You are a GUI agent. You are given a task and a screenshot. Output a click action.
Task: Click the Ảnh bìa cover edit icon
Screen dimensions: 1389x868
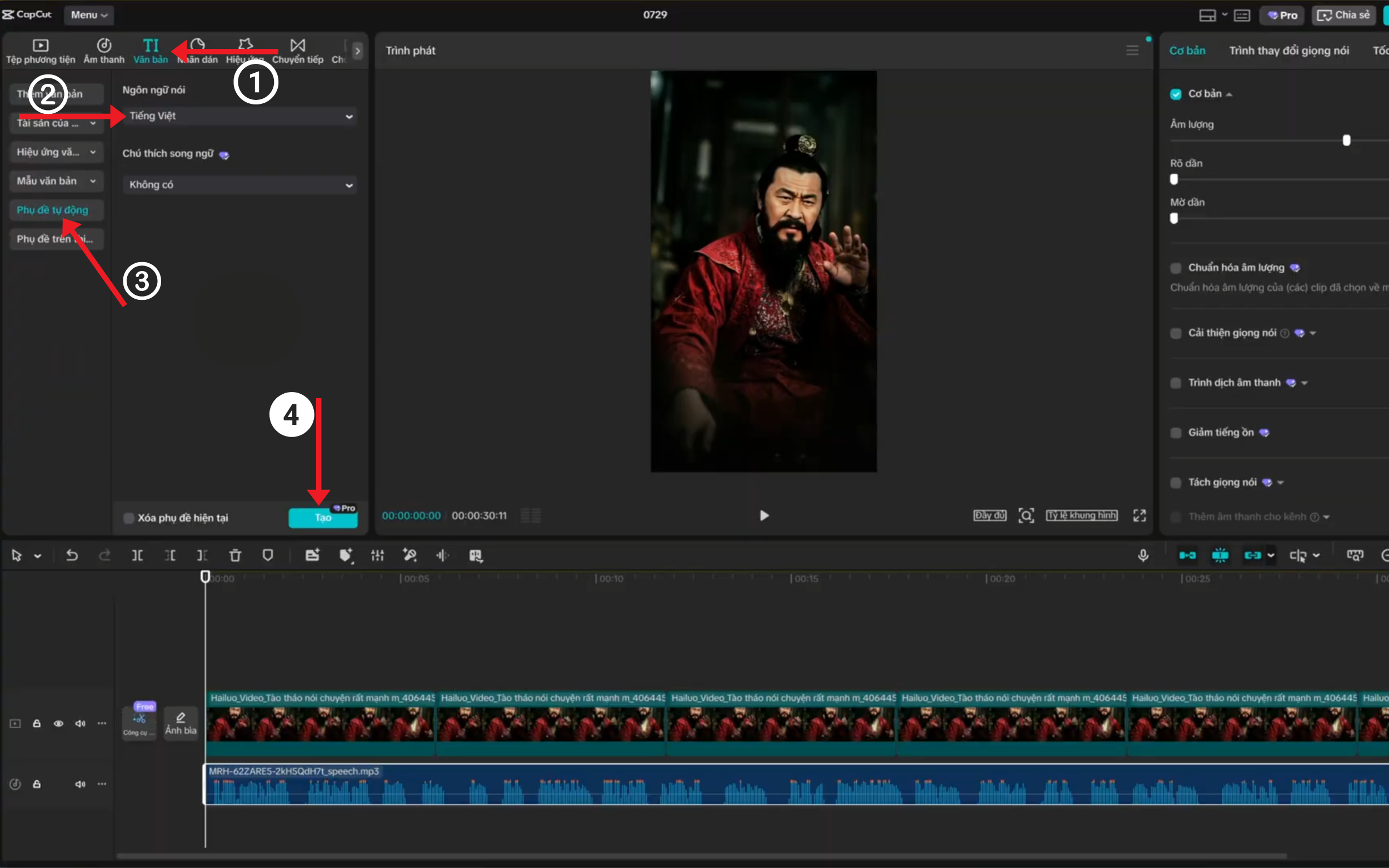point(181,723)
